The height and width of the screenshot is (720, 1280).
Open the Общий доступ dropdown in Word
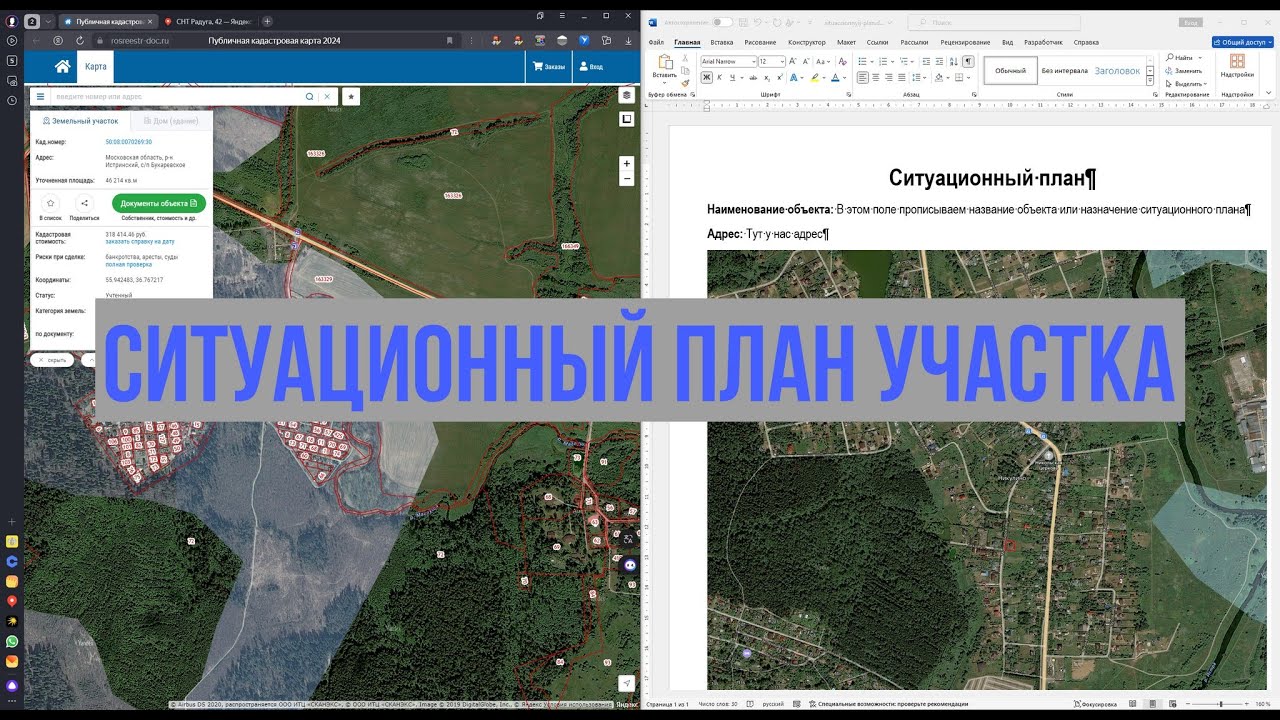pyautogui.click(x=1242, y=42)
